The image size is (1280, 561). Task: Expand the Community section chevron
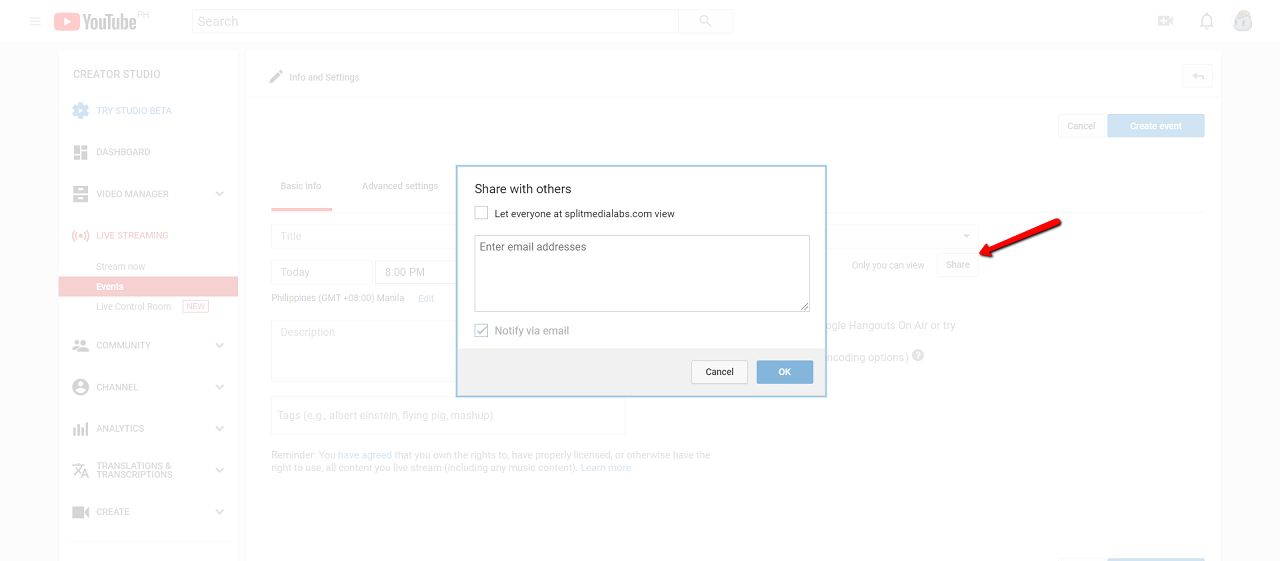coord(220,345)
